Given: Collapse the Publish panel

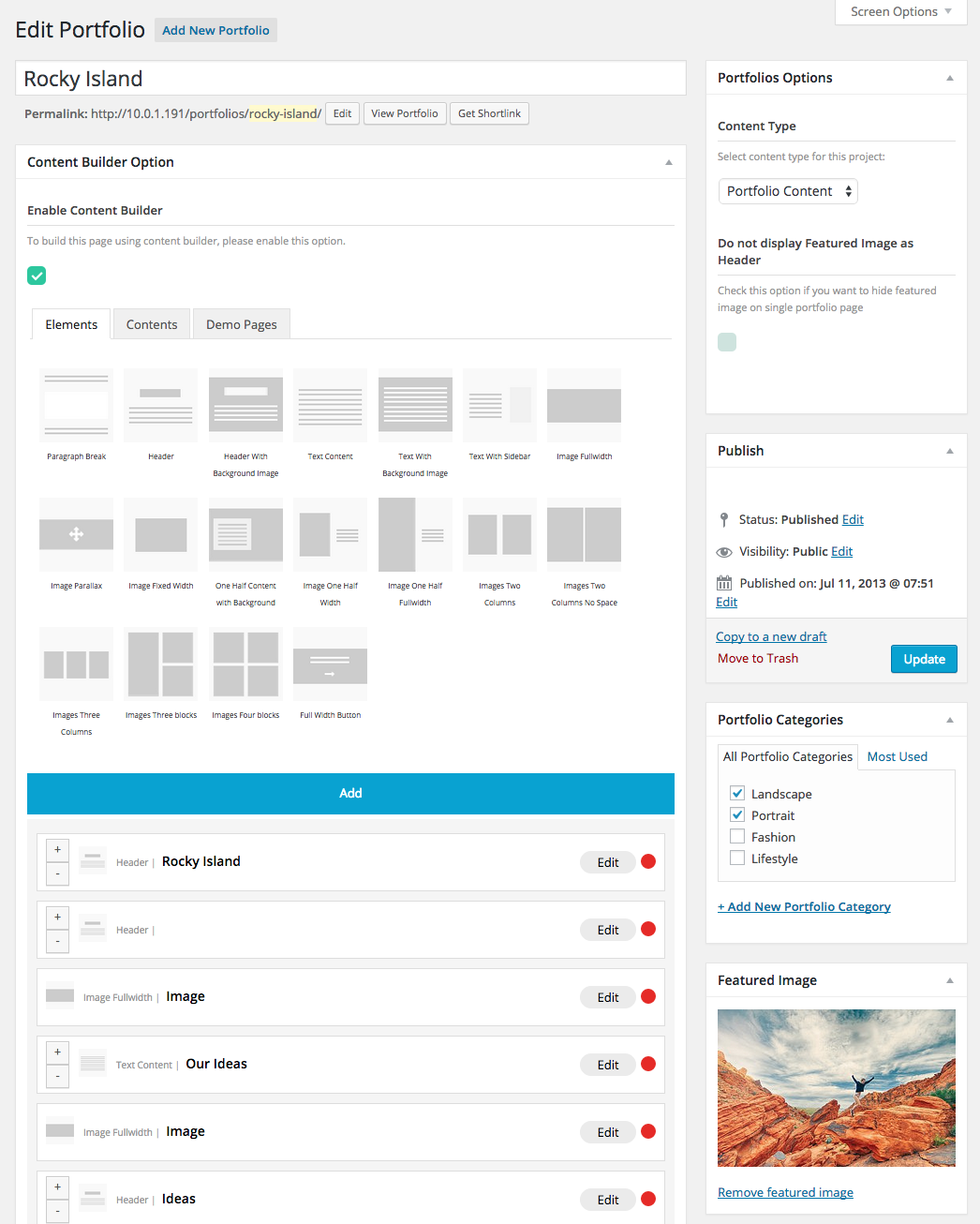Looking at the screenshot, I should [x=952, y=450].
